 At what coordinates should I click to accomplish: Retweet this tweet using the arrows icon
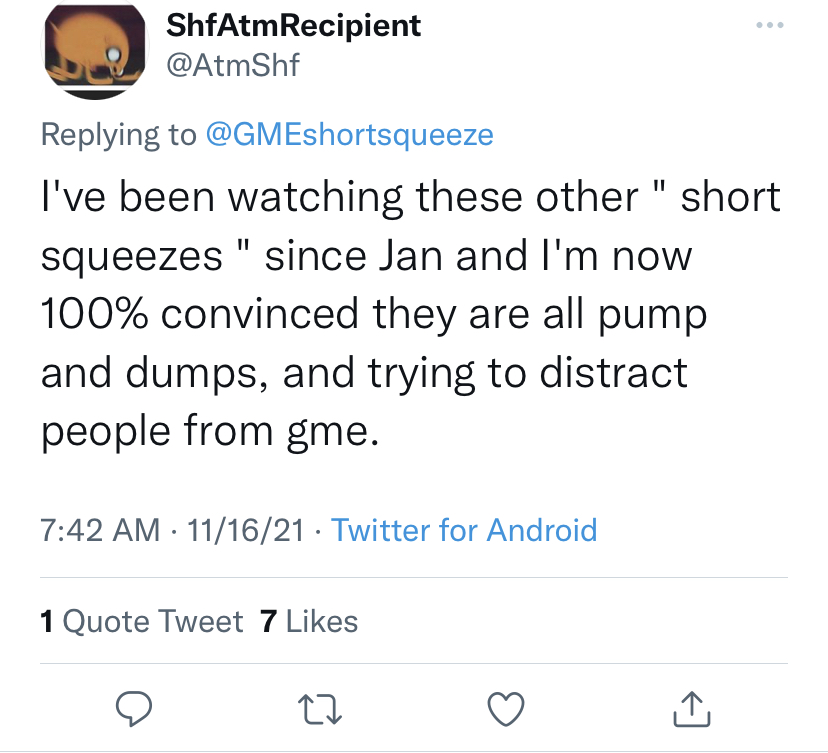[x=319, y=707]
